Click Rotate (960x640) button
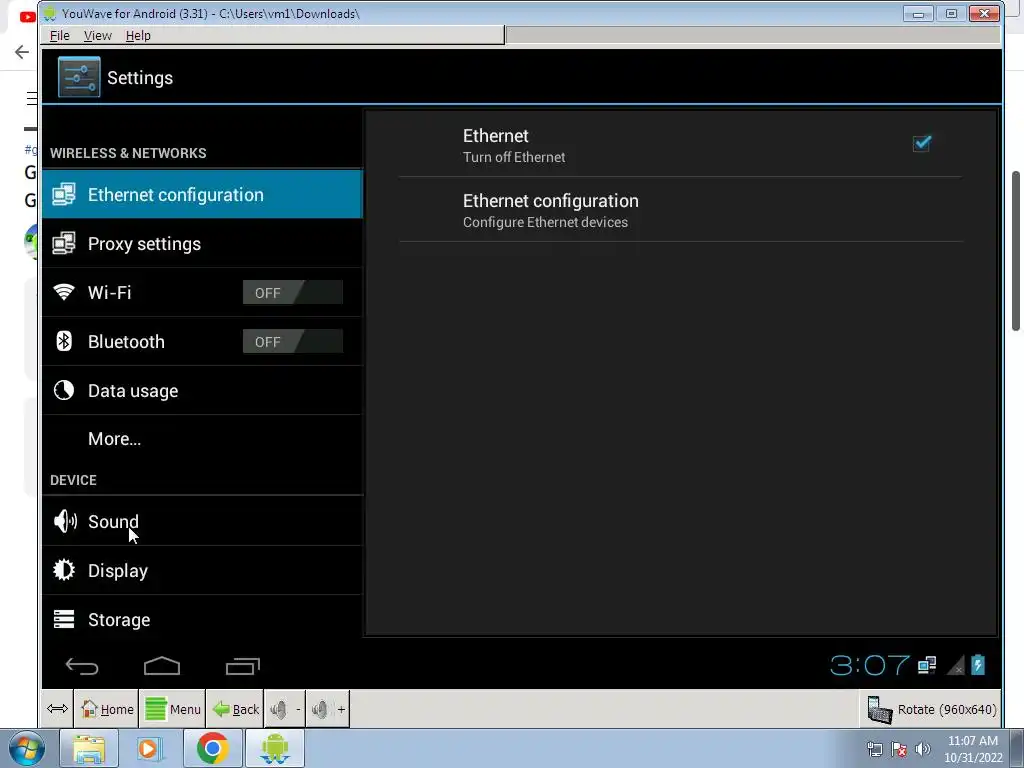The image size is (1024, 768). [x=931, y=709]
